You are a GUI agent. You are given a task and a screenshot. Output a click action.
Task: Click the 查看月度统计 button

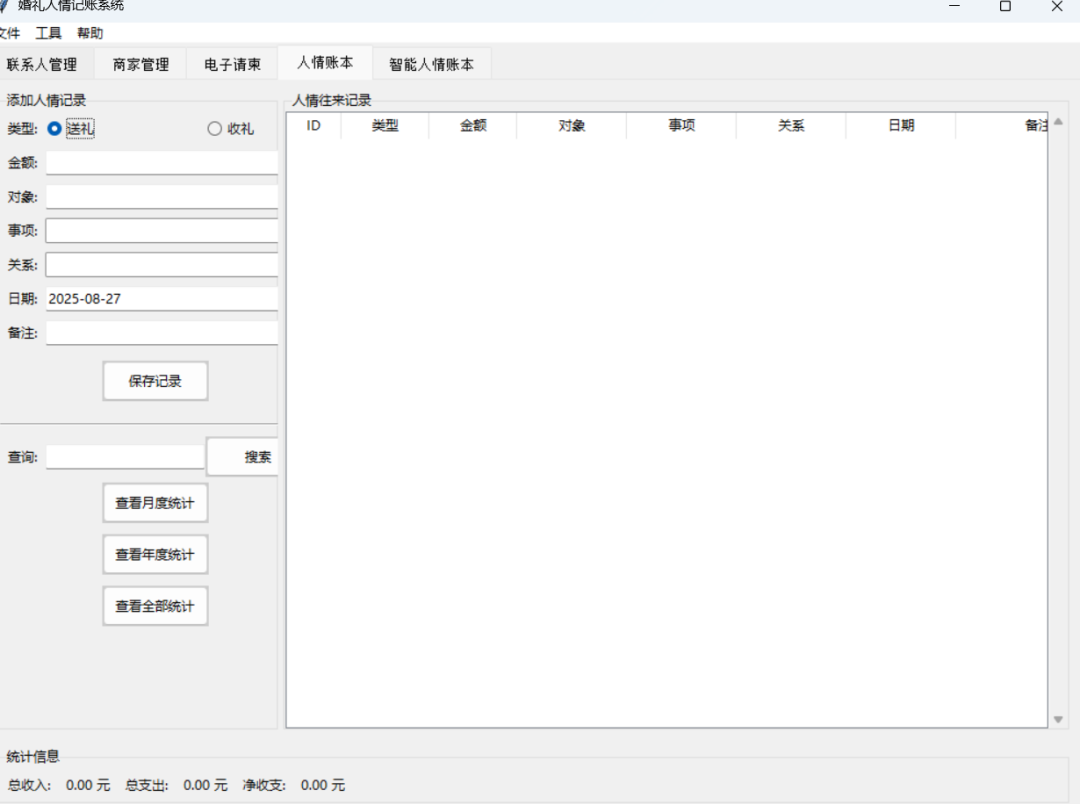[x=155, y=503]
